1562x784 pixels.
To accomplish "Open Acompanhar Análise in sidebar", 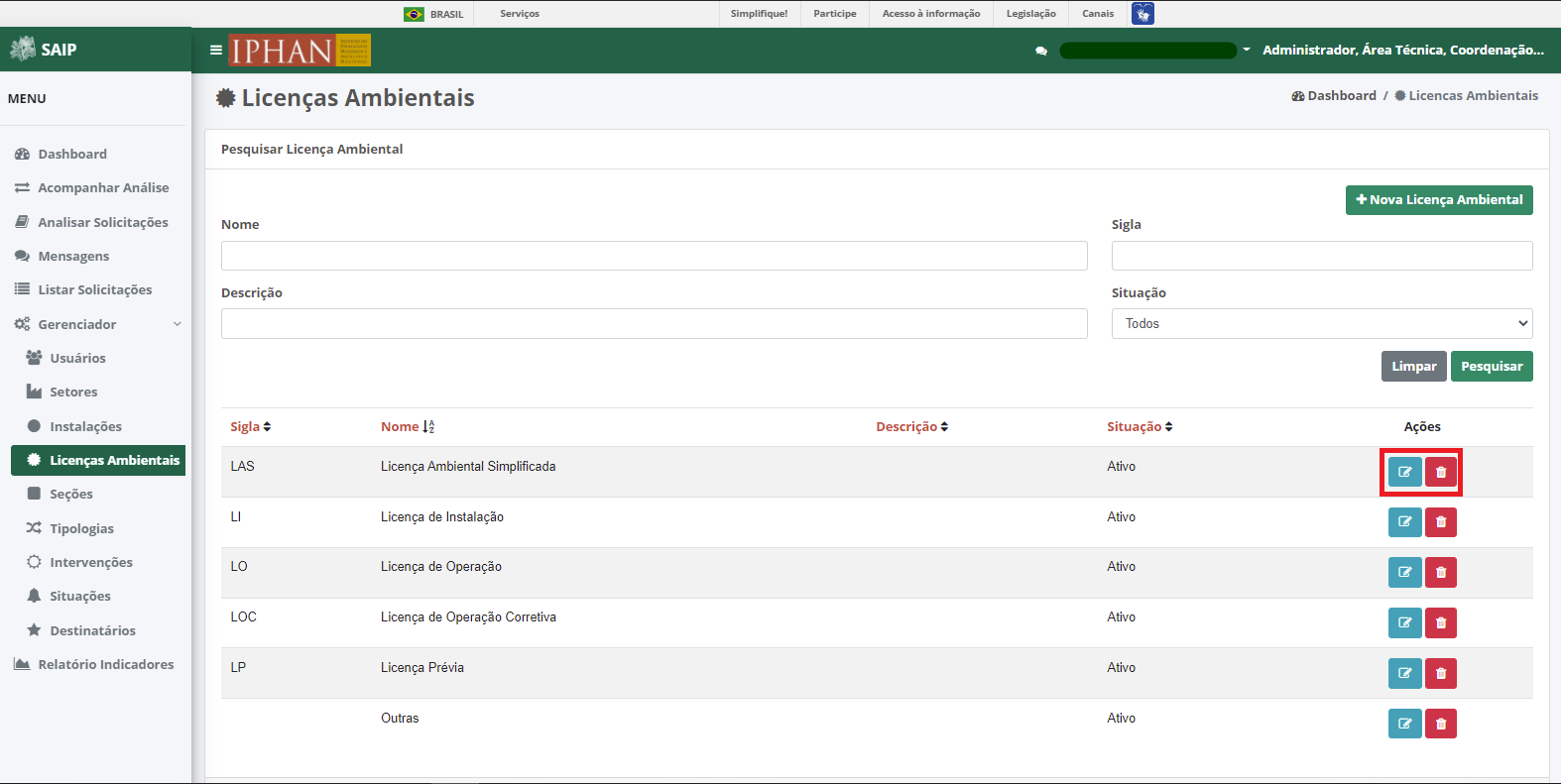I will click(x=103, y=187).
